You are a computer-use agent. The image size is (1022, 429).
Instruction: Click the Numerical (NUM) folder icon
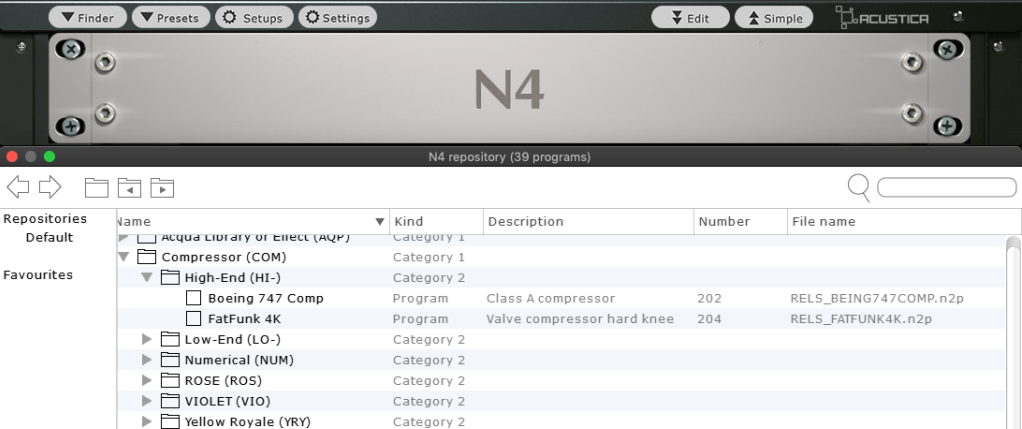(170, 360)
